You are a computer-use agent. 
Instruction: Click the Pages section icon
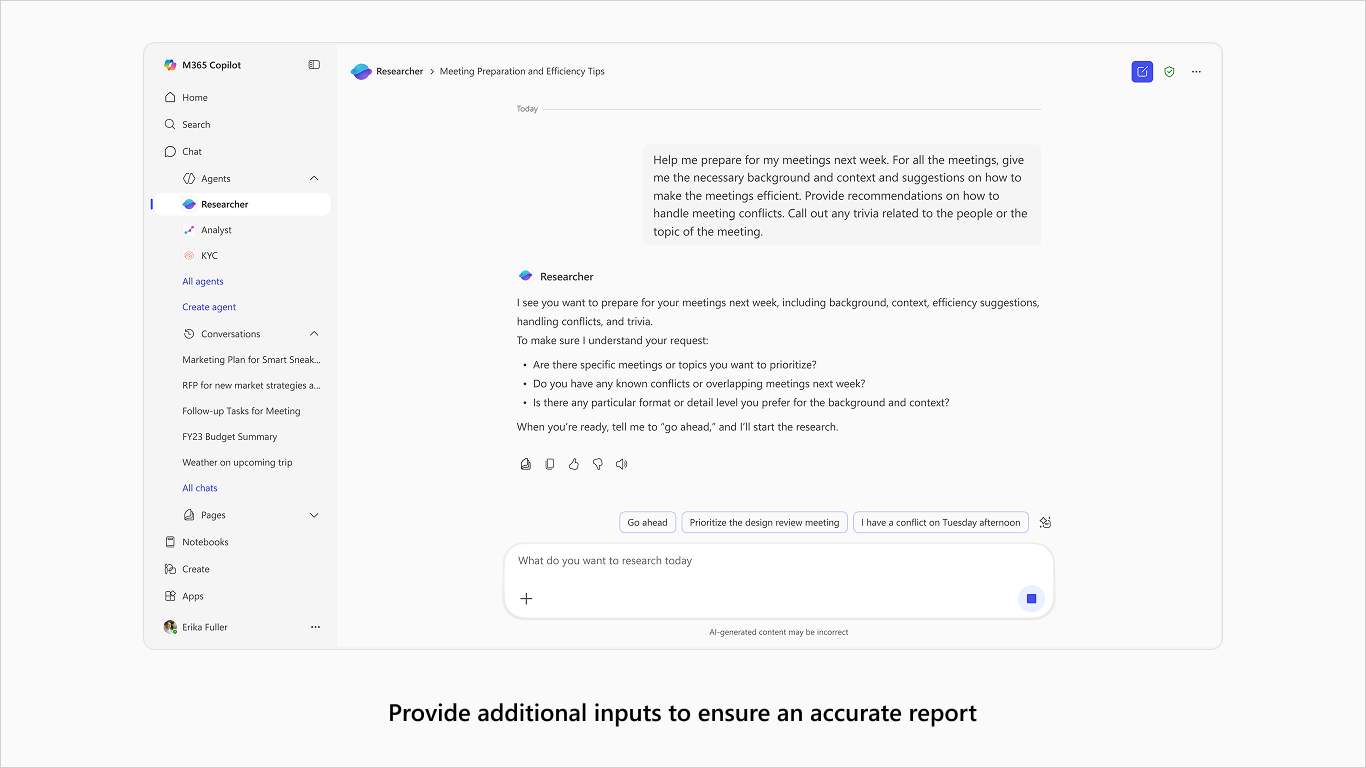pos(189,515)
